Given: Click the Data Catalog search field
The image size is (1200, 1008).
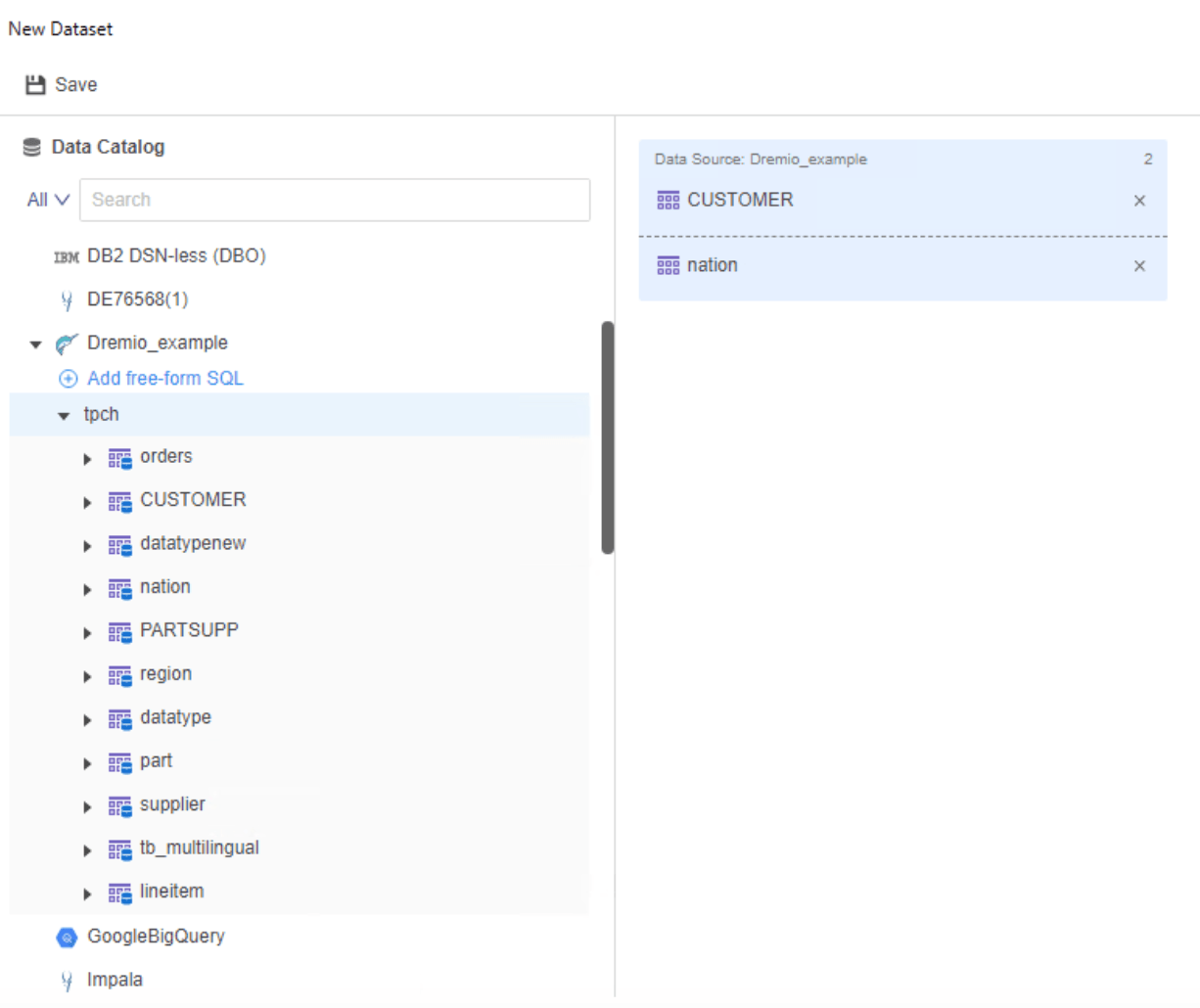Looking at the screenshot, I should click(335, 200).
